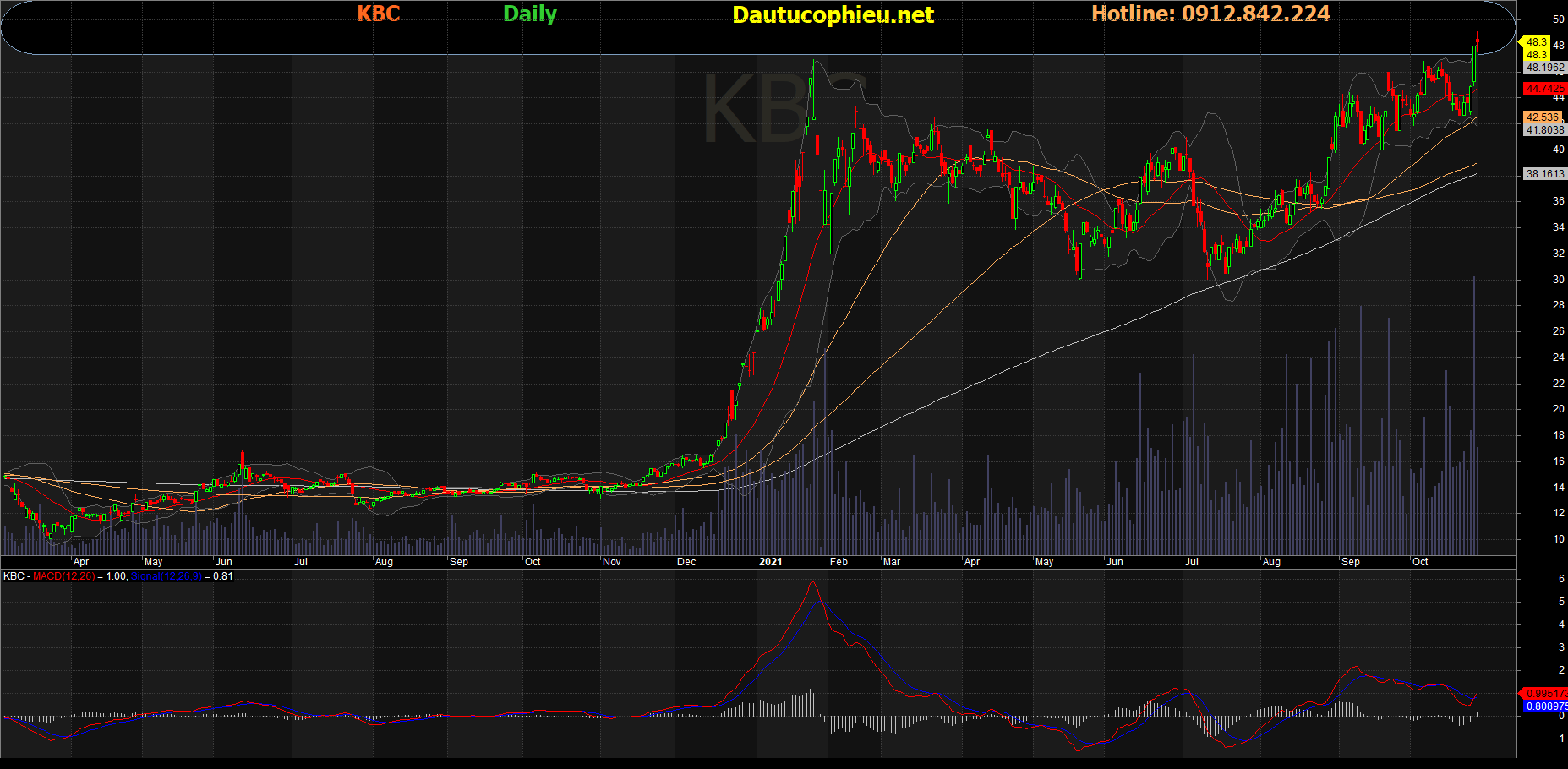Click the orange KBC ticker title
Image resolution: width=1568 pixels, height=769 pixels.
378,14
